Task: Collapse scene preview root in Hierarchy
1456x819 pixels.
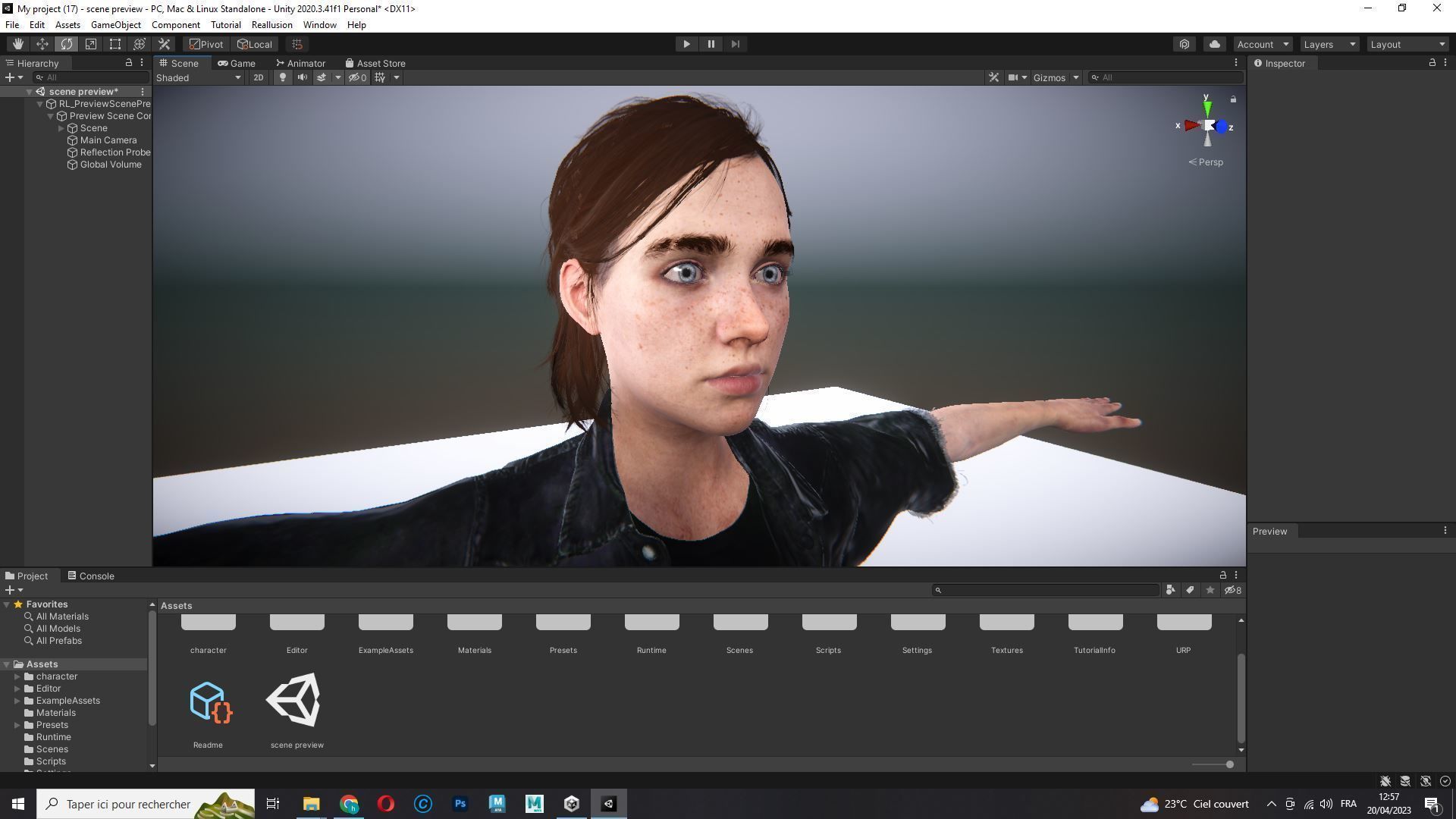Action: click(29, 92)
